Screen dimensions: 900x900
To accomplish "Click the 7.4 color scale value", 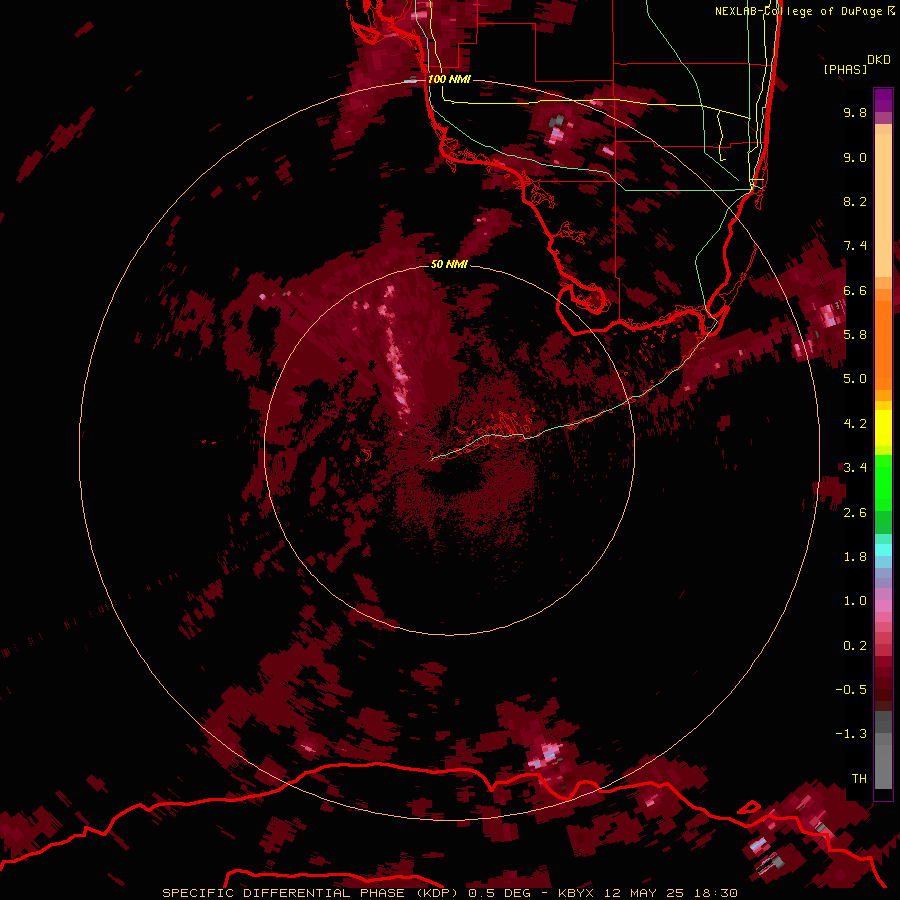I will coord(855,246).
